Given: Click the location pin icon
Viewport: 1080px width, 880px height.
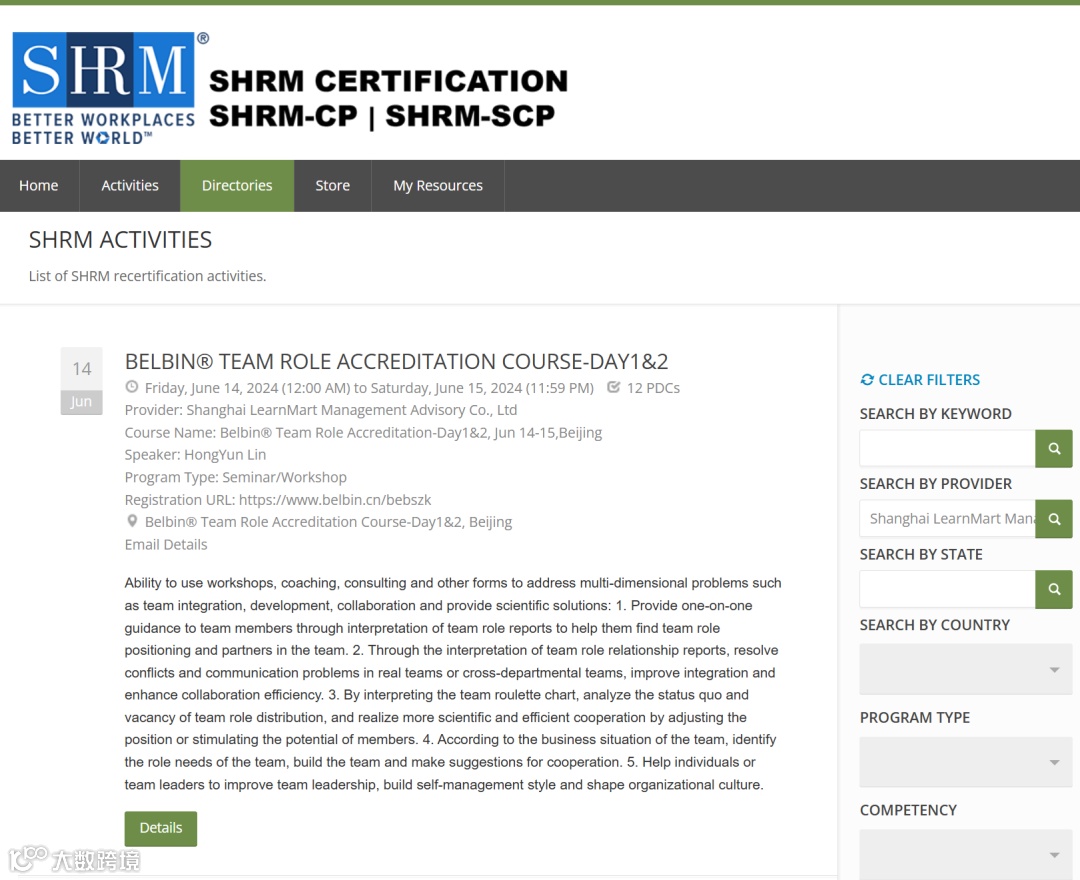Looking at the screenshot, I should 132,521.
